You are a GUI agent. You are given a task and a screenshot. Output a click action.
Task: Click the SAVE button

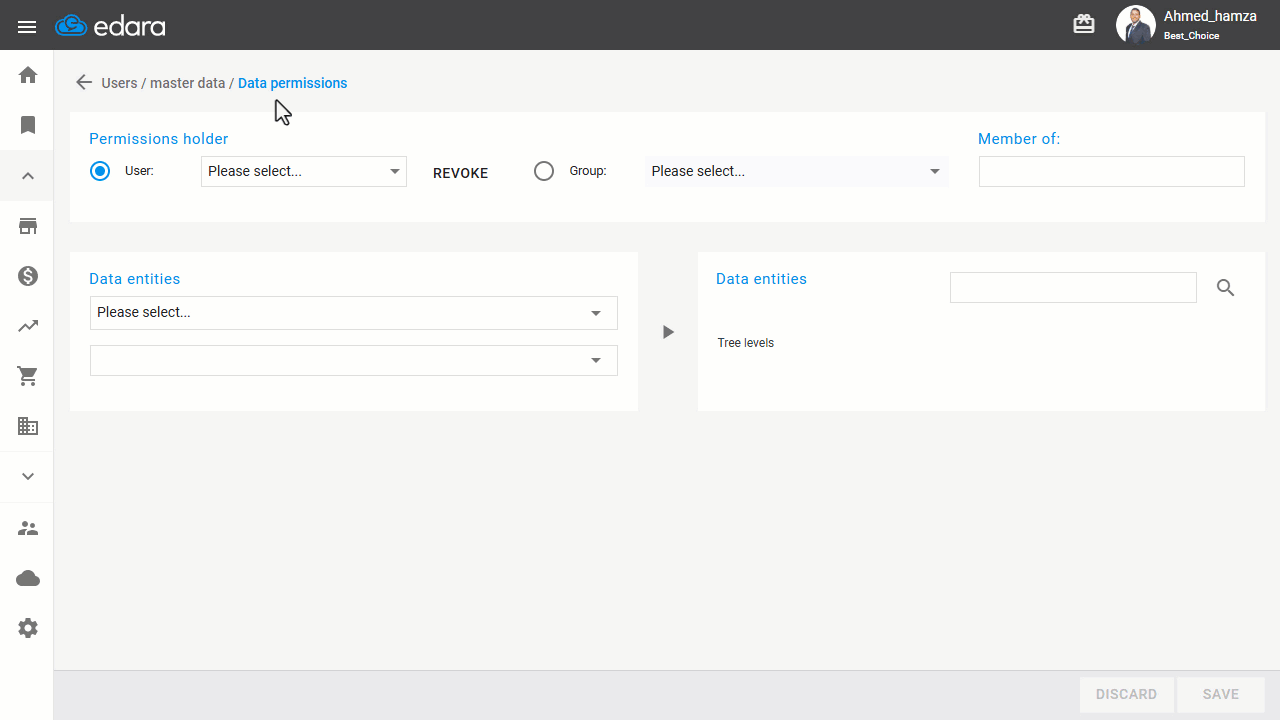click(1221, 694)
